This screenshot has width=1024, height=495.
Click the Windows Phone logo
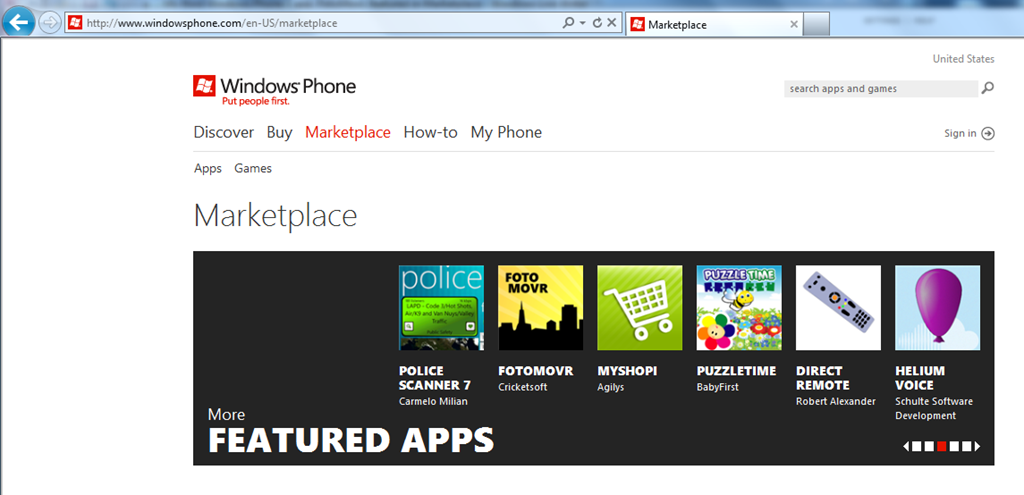(274, 91)
